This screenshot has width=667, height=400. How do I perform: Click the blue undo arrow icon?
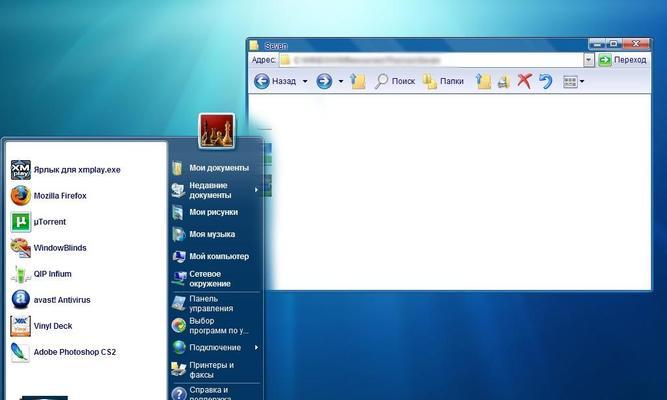click(x=545, y=81)
